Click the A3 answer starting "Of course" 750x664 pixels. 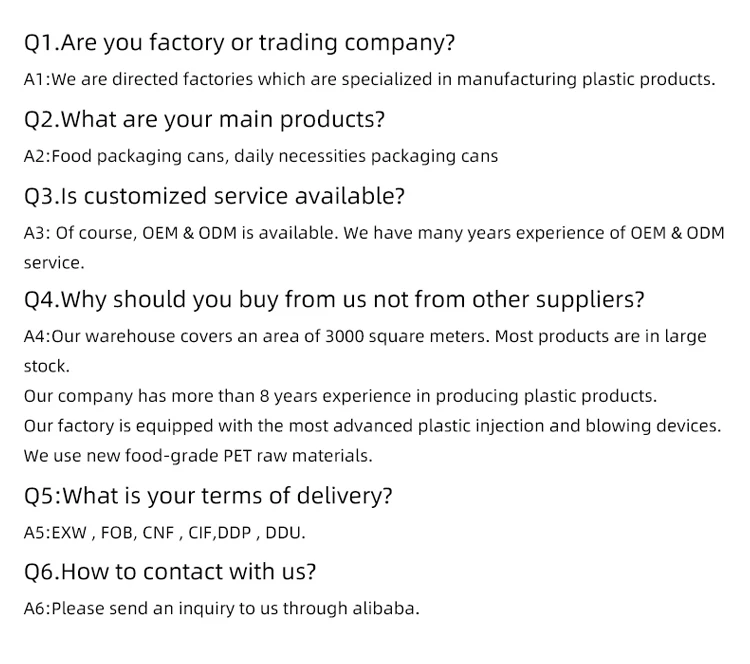point(373,233)
